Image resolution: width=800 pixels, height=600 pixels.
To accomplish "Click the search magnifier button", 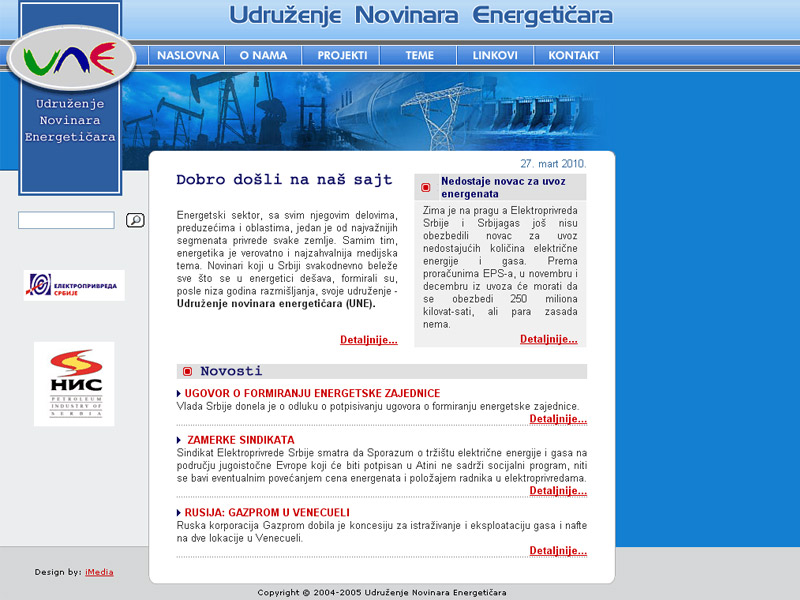I will point(135,220).
